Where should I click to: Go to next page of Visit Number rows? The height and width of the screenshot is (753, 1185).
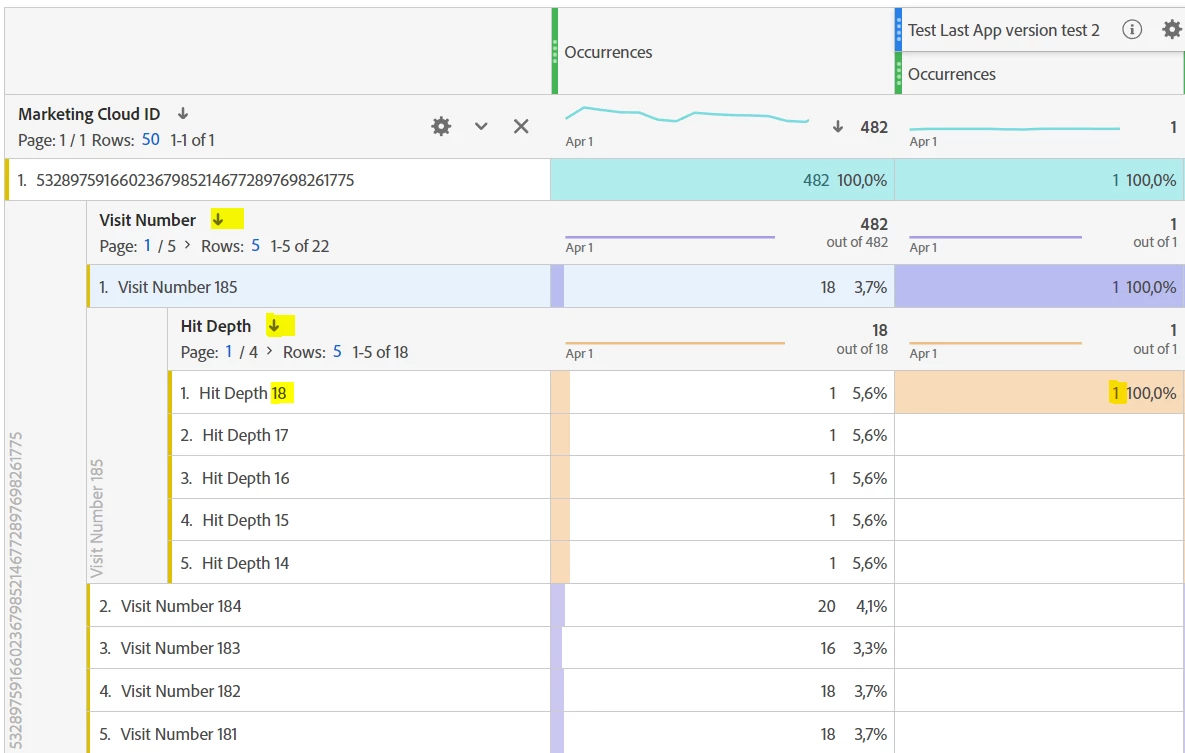187,245
